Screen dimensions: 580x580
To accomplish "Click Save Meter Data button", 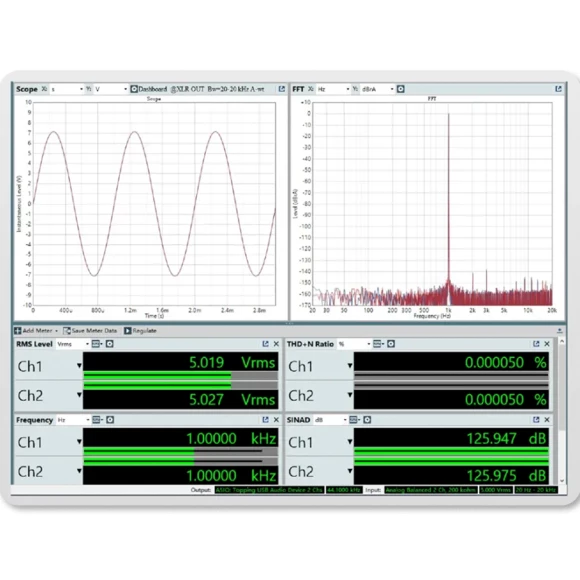I will click(x=90, y=331).
